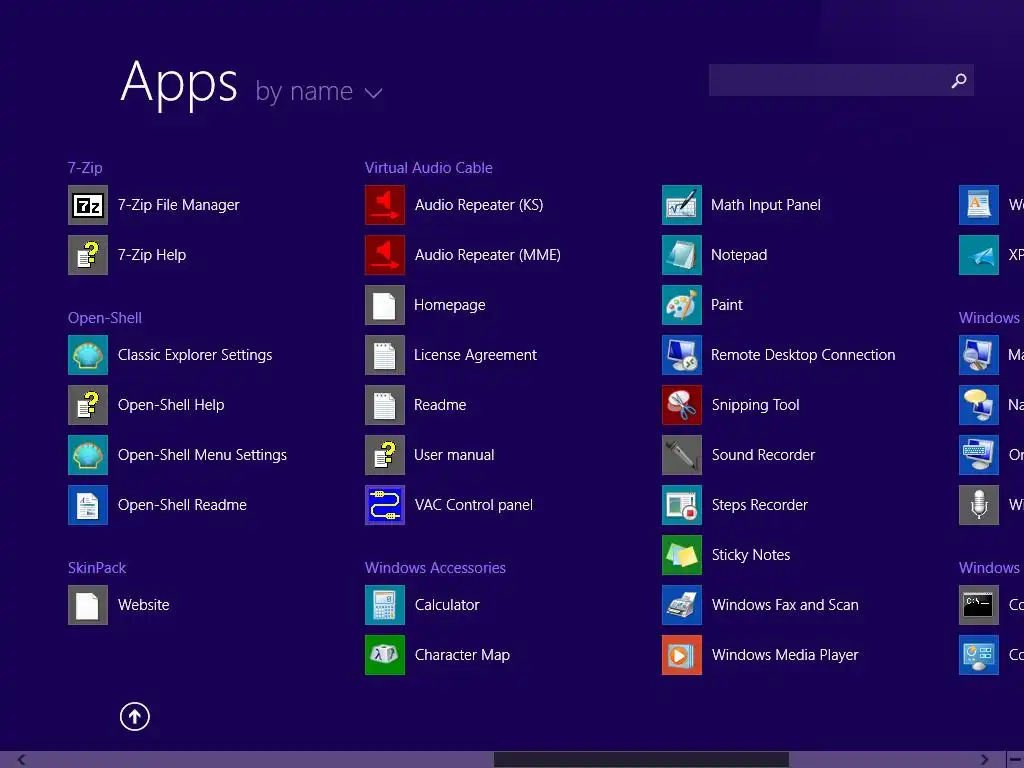Click the '7-Zip File Manager' label
Image resolution: width=1024 pixels, height=768 pixels.
pyautogui.click(x=178, y=205)
